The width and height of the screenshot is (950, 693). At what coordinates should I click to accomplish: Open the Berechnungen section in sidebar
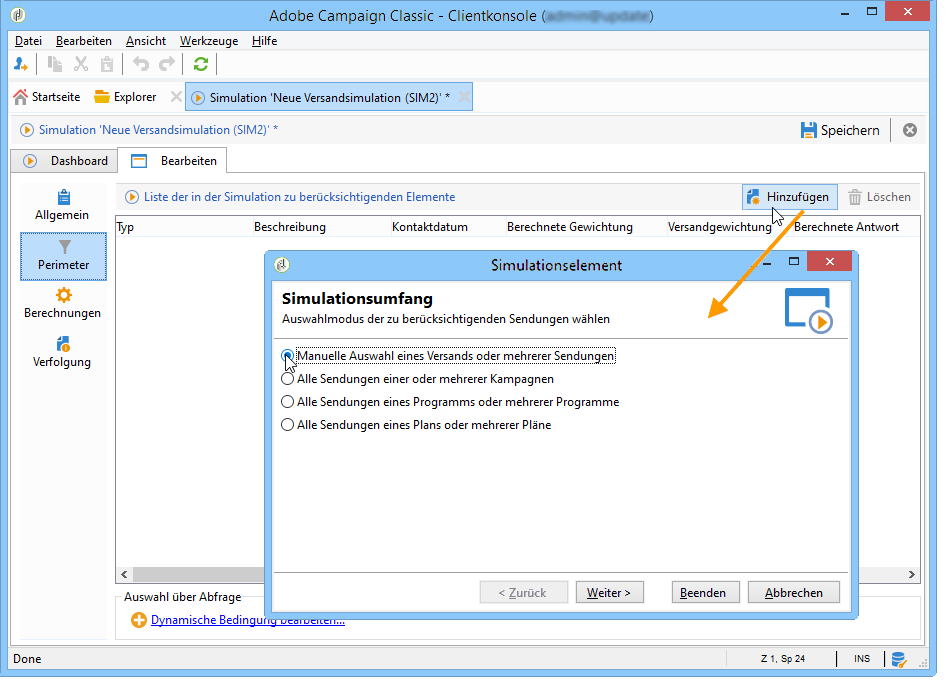[62, 303]
